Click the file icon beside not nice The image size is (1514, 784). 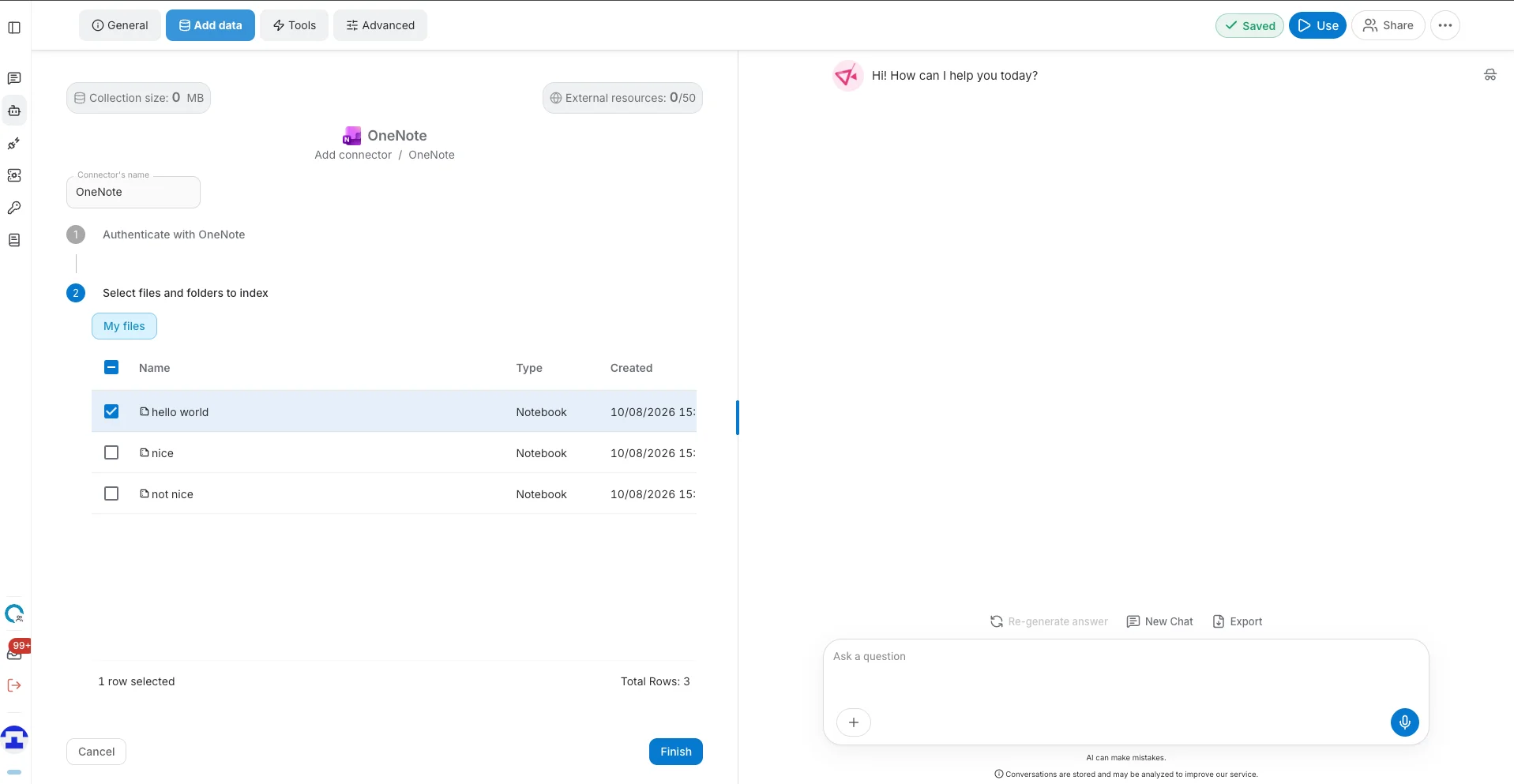coord(145,493)
